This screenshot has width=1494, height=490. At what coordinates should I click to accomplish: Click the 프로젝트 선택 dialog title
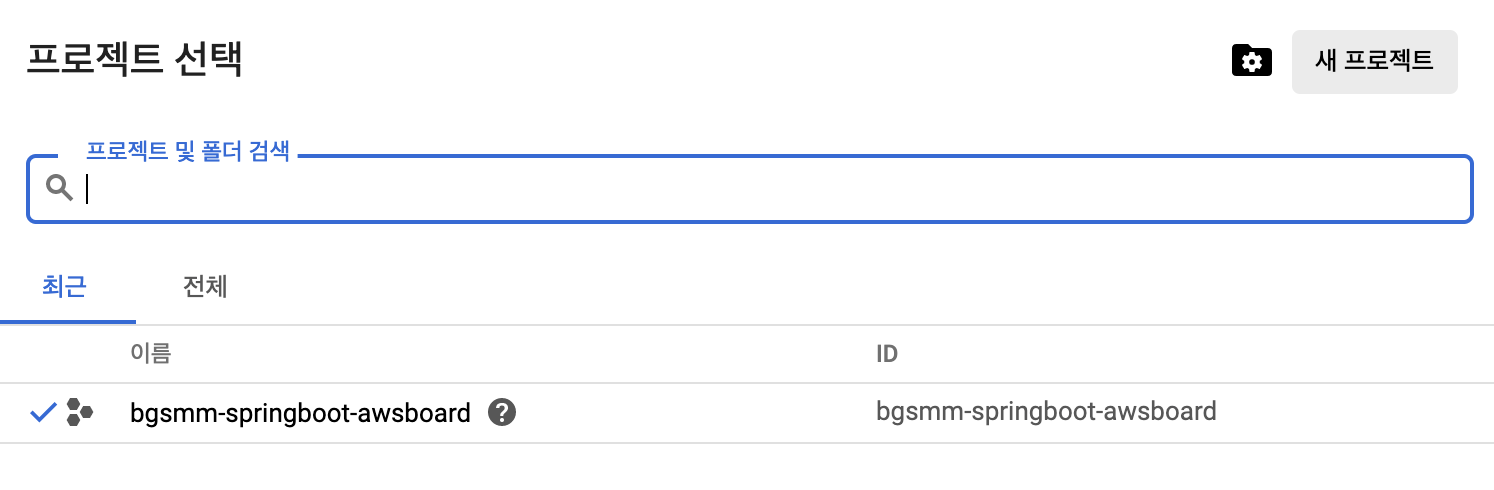click(134, 59)
